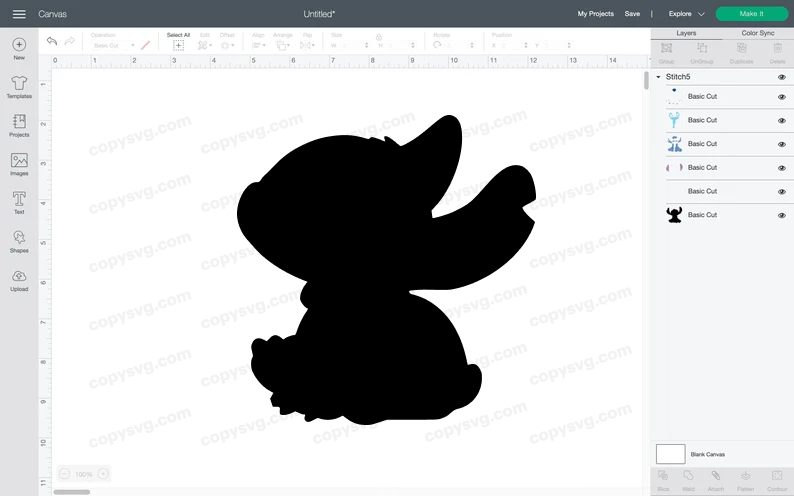Click the Slice tool

click(x=663, y=481)
